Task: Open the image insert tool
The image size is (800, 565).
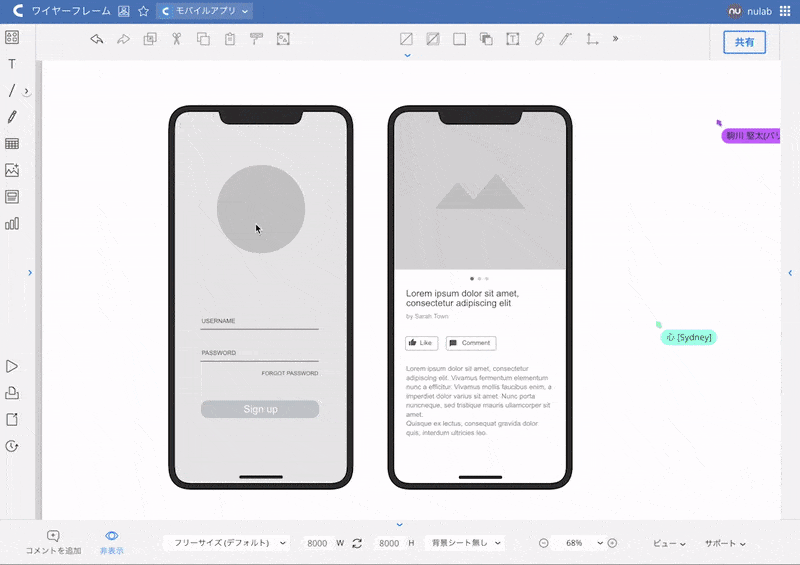Action: 12,170
